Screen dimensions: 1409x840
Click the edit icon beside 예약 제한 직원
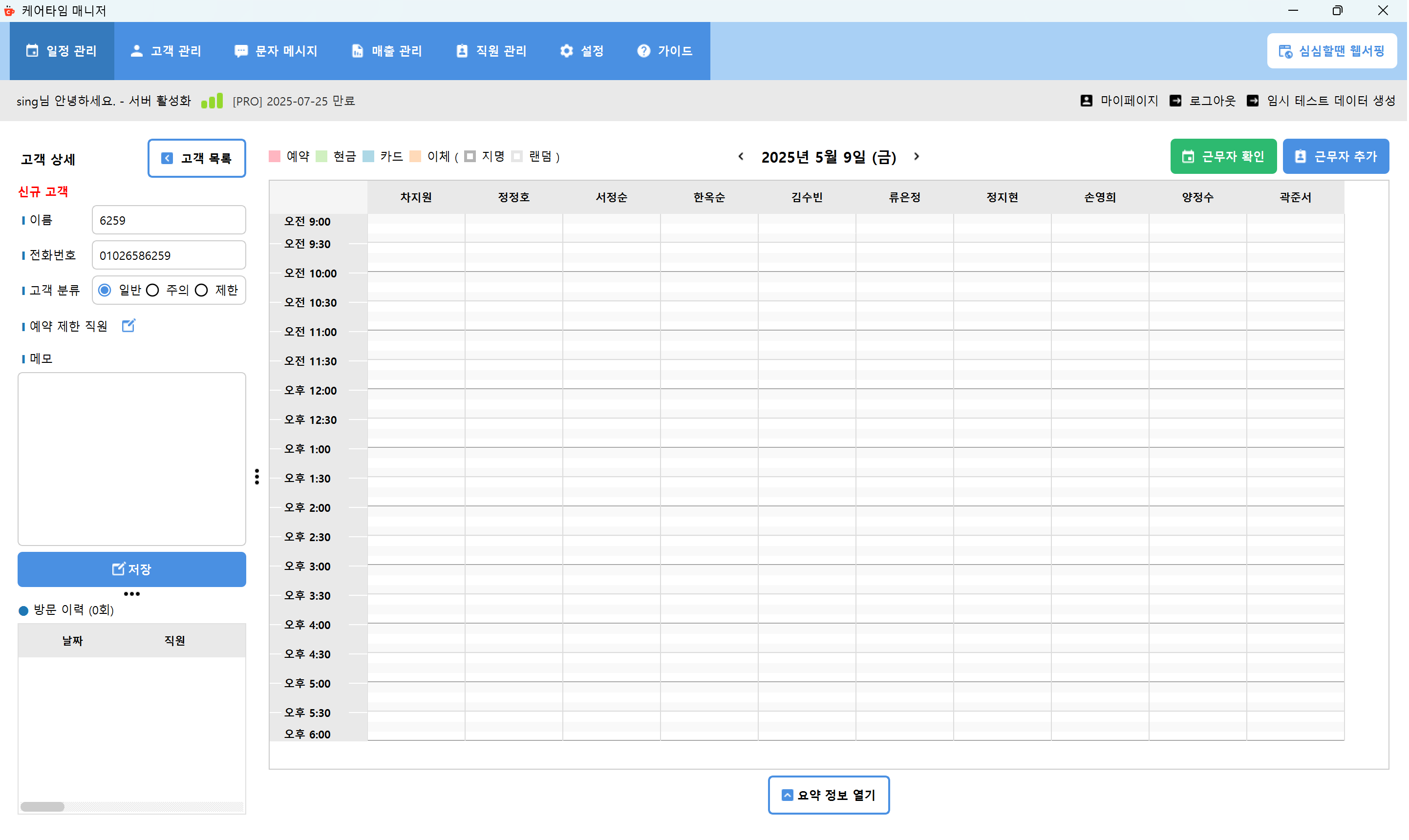[x=128, y=326]
